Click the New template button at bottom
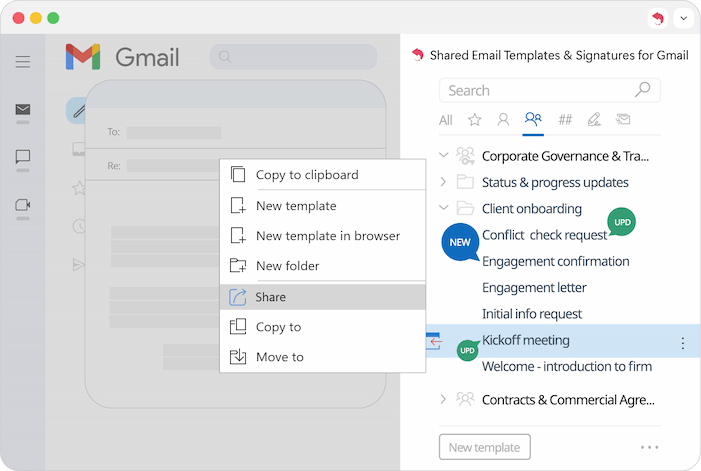Image resolution: width=701 pixels, height=471 pixels. (485, 447)
